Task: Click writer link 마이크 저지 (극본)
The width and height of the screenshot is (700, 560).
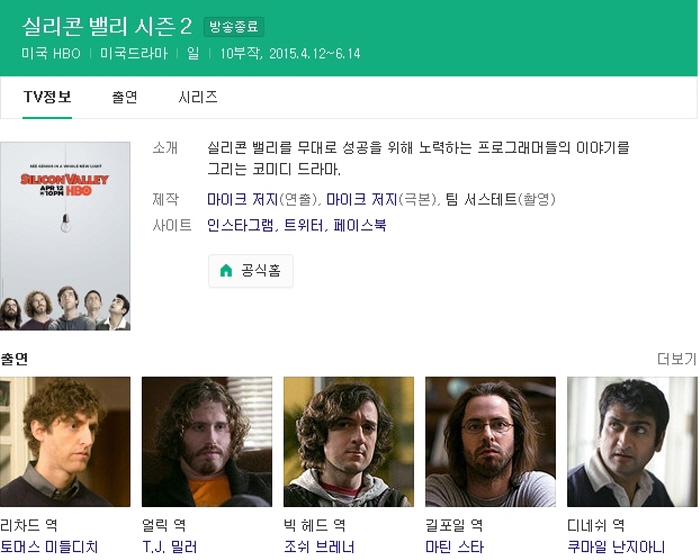Action: [x=361, y=199]
